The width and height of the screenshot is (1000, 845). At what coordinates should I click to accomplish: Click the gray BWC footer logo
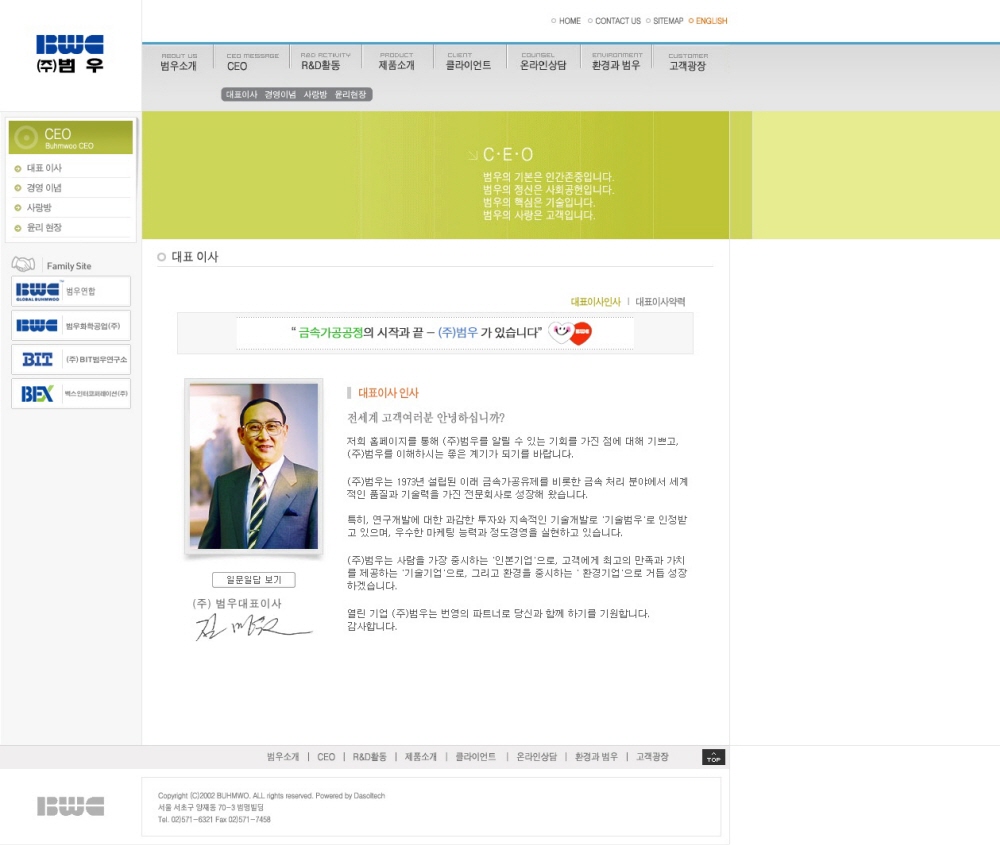pos(70,806)
